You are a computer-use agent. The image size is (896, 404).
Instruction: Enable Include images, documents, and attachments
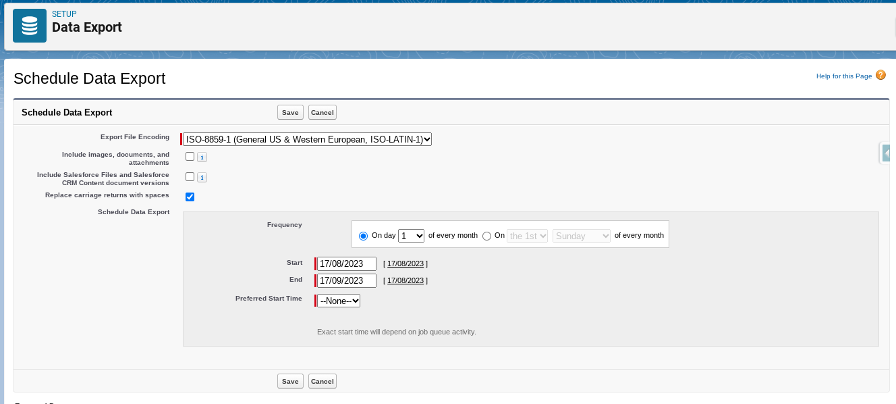[190, 157]
